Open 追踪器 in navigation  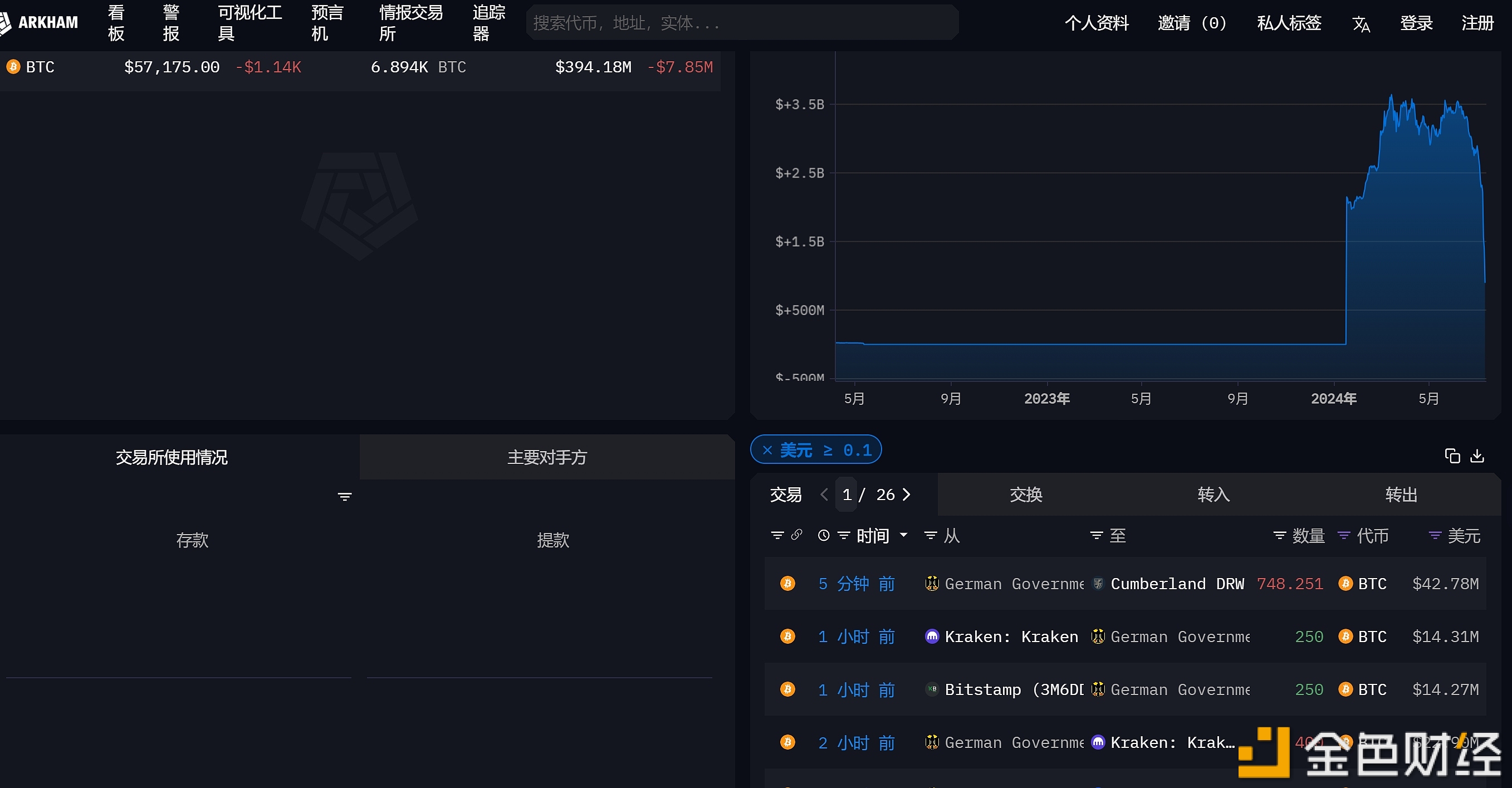[490, 22]
